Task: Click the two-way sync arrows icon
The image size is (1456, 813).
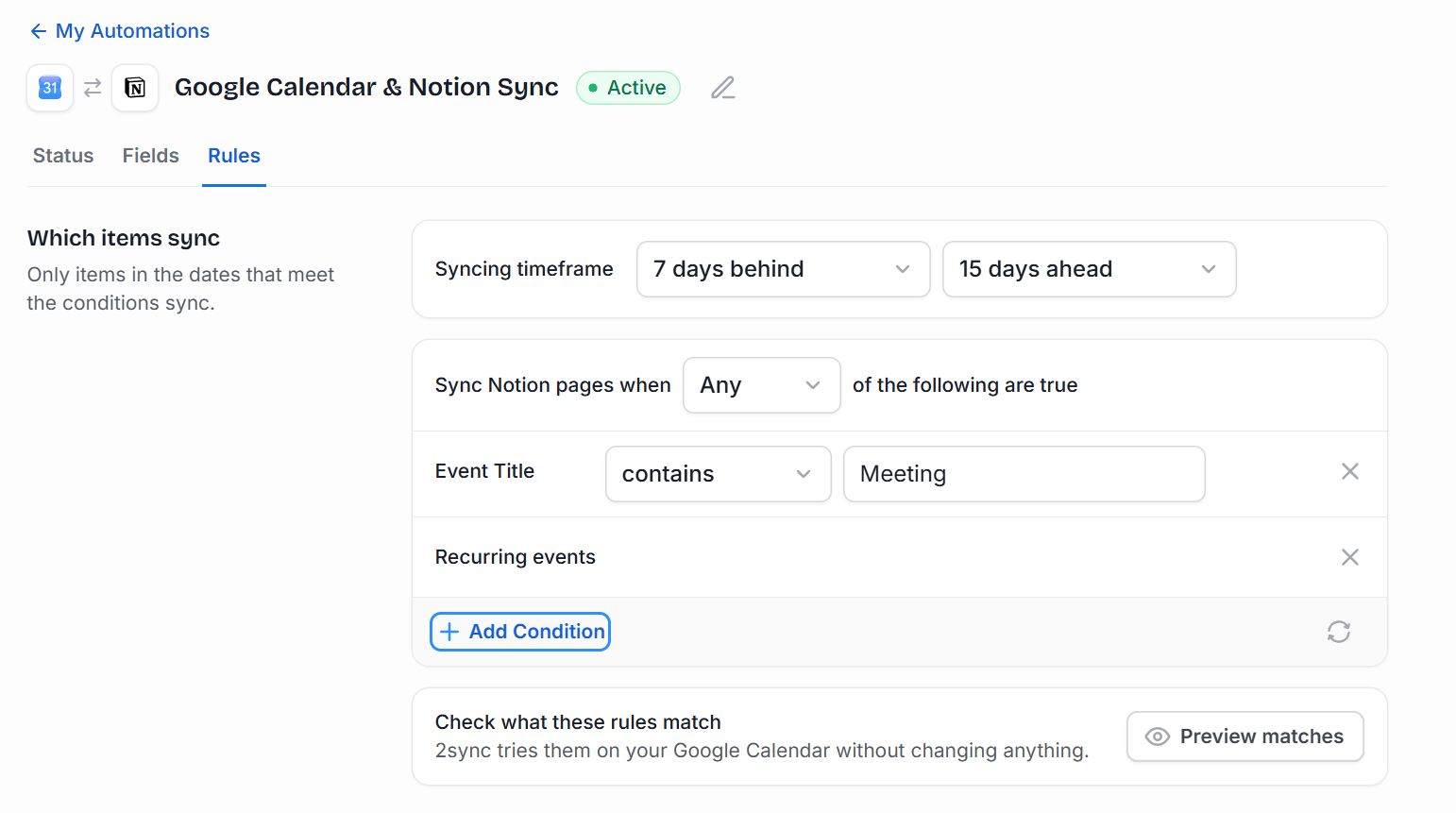Action: tap(93, 88)
